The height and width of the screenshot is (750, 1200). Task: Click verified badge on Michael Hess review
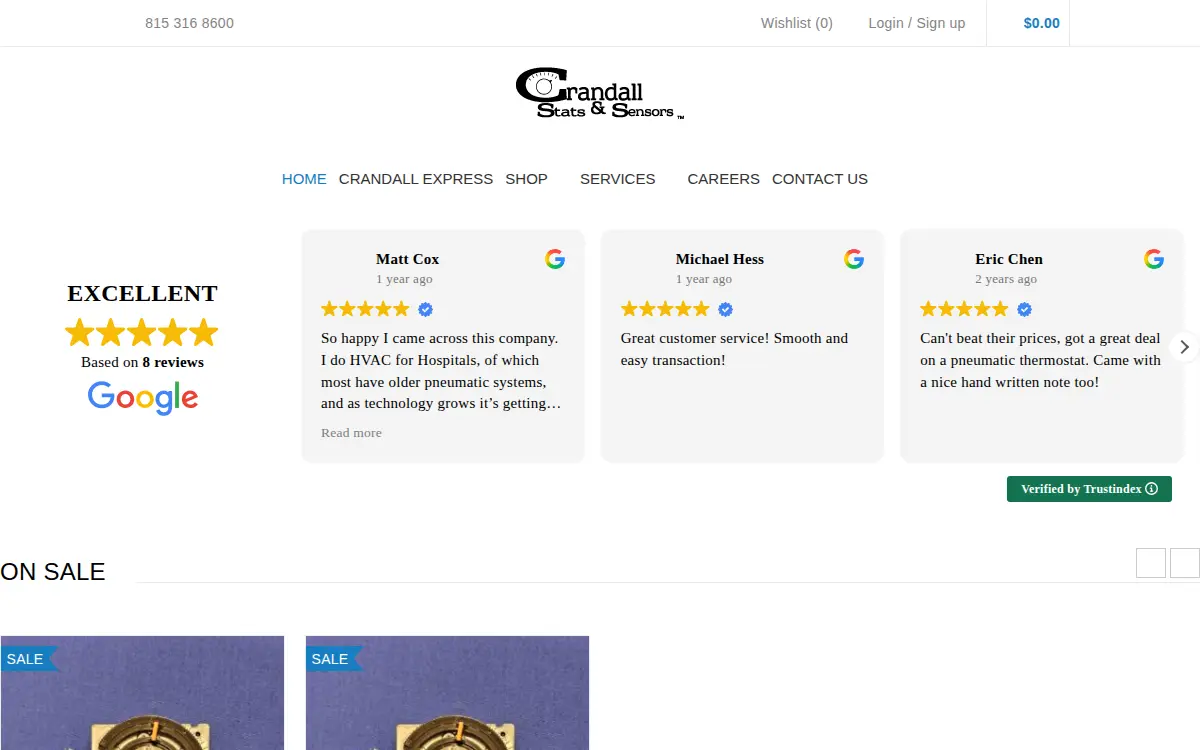coord(725,309)
